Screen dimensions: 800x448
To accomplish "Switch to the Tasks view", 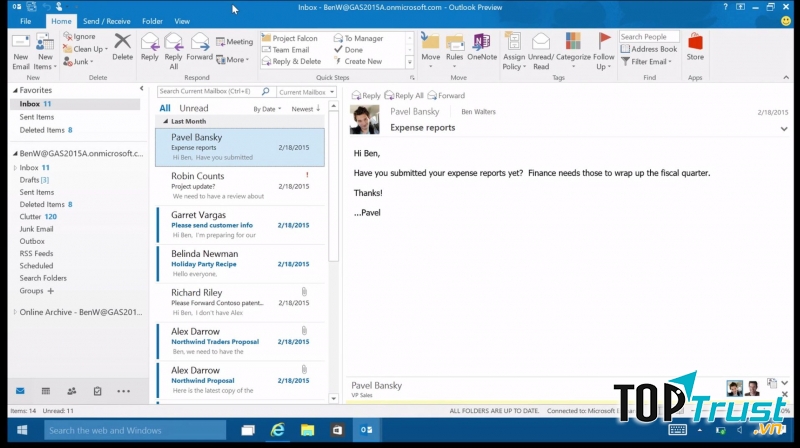I will click(x=97, y=391).
